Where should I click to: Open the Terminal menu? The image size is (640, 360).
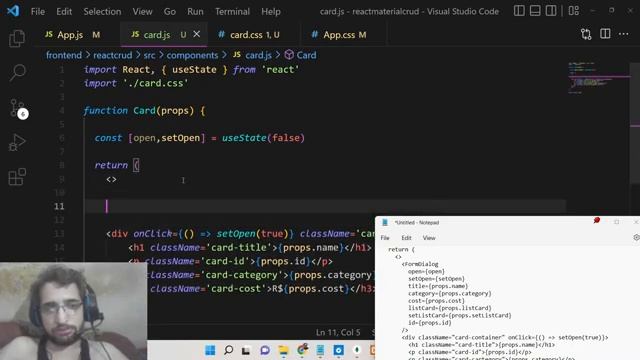pyautogui.click(x=232, y=11)
